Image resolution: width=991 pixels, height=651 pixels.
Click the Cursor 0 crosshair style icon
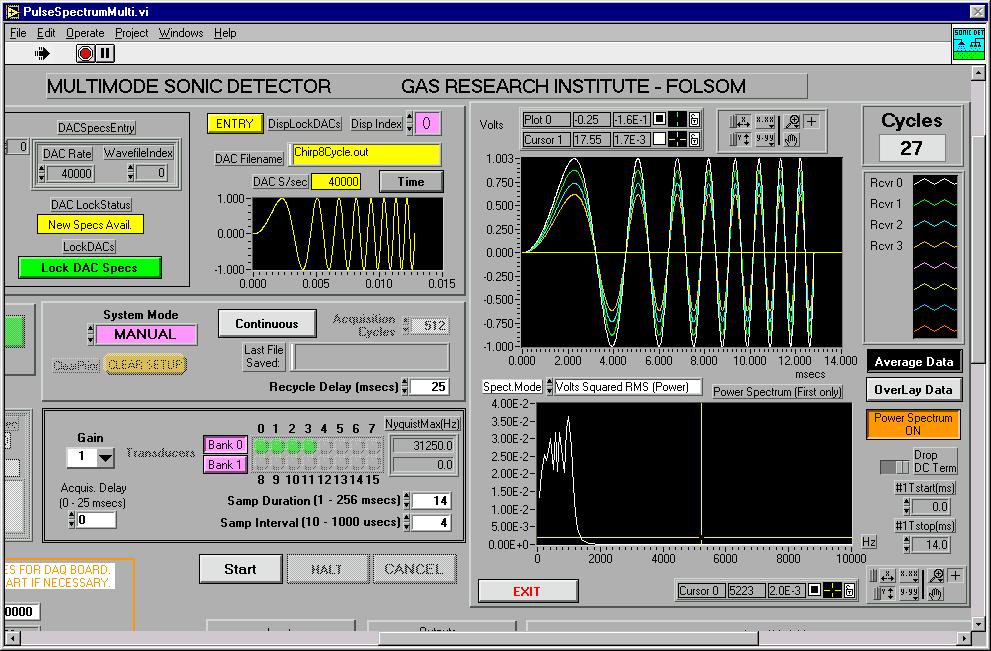click(x=832, y=590)
